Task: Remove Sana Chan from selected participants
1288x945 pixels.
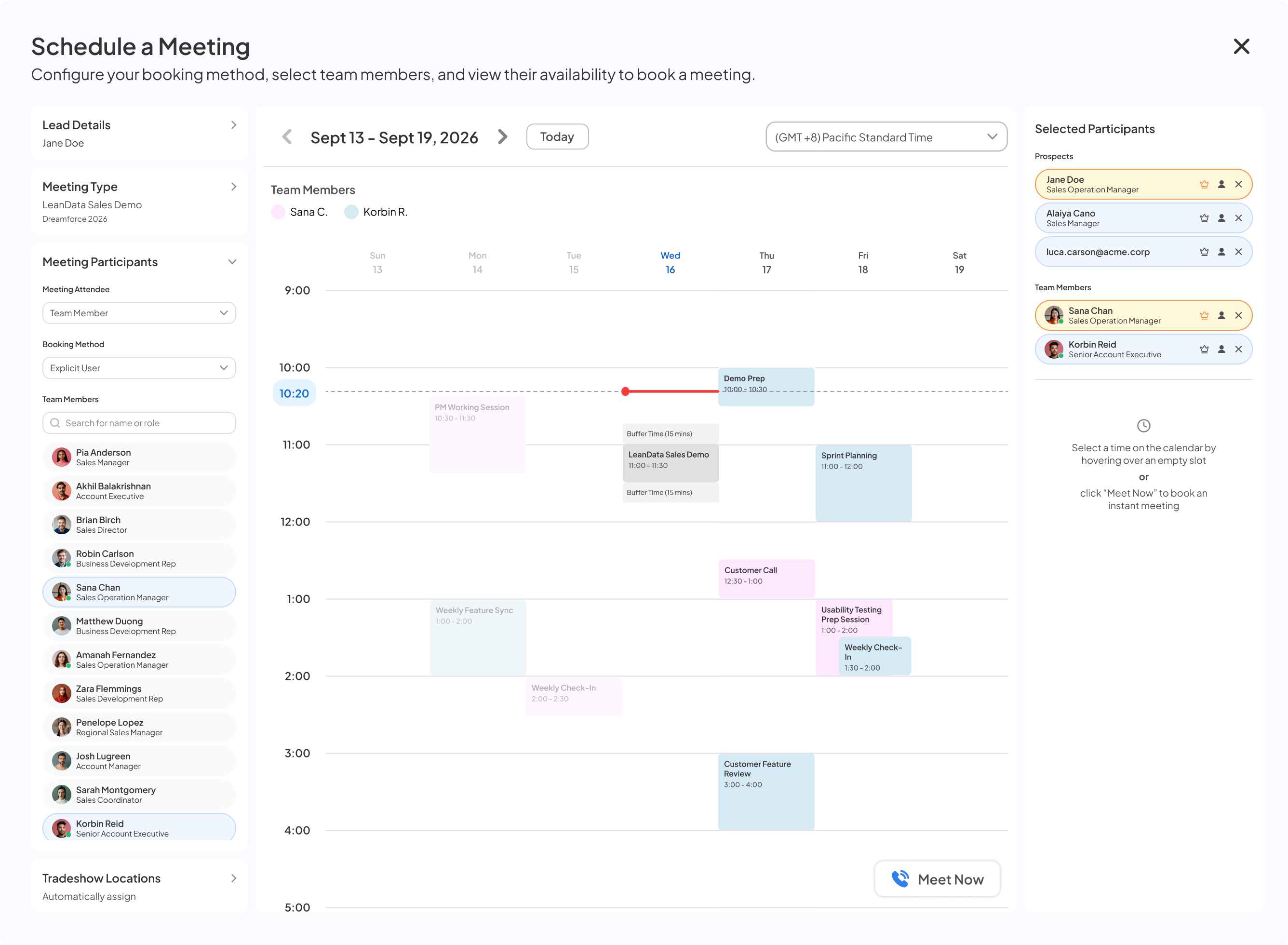Action: [x=1238, y=315]
